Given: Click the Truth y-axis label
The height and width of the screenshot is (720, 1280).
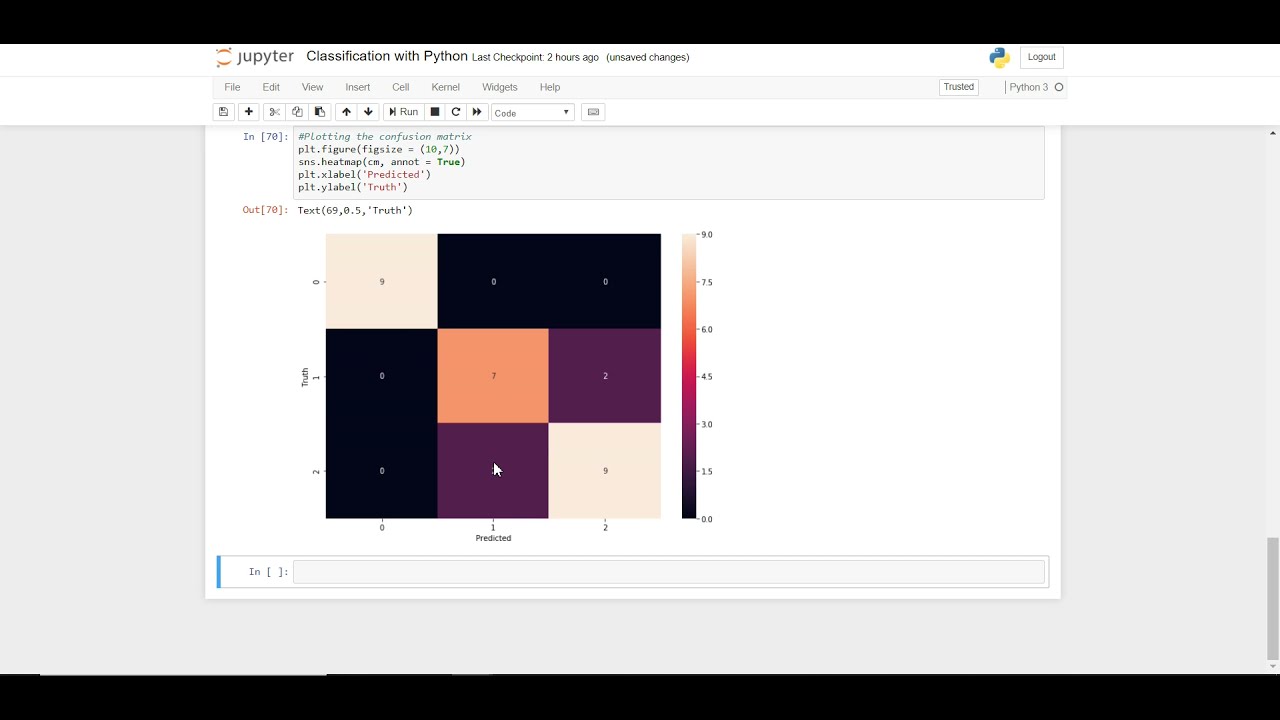Looking at the screenshot, I should tap(305, 377).
